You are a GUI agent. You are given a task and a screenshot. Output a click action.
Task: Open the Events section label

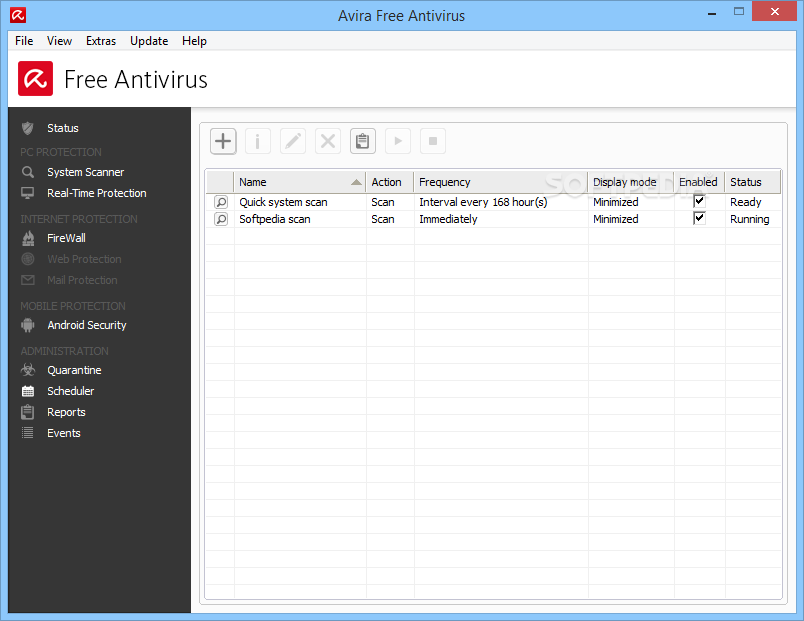point(64,433)
